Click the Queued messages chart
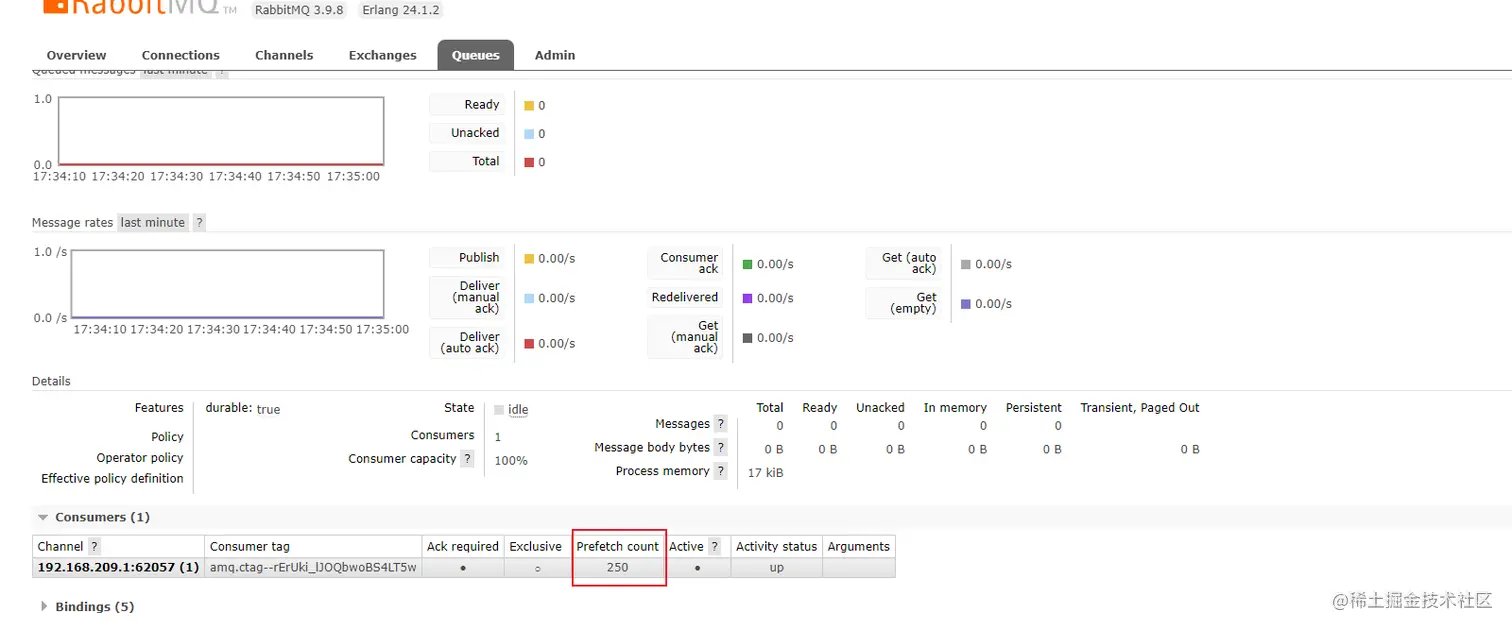This screenshot has width=1512, height=630. point(221,131)
